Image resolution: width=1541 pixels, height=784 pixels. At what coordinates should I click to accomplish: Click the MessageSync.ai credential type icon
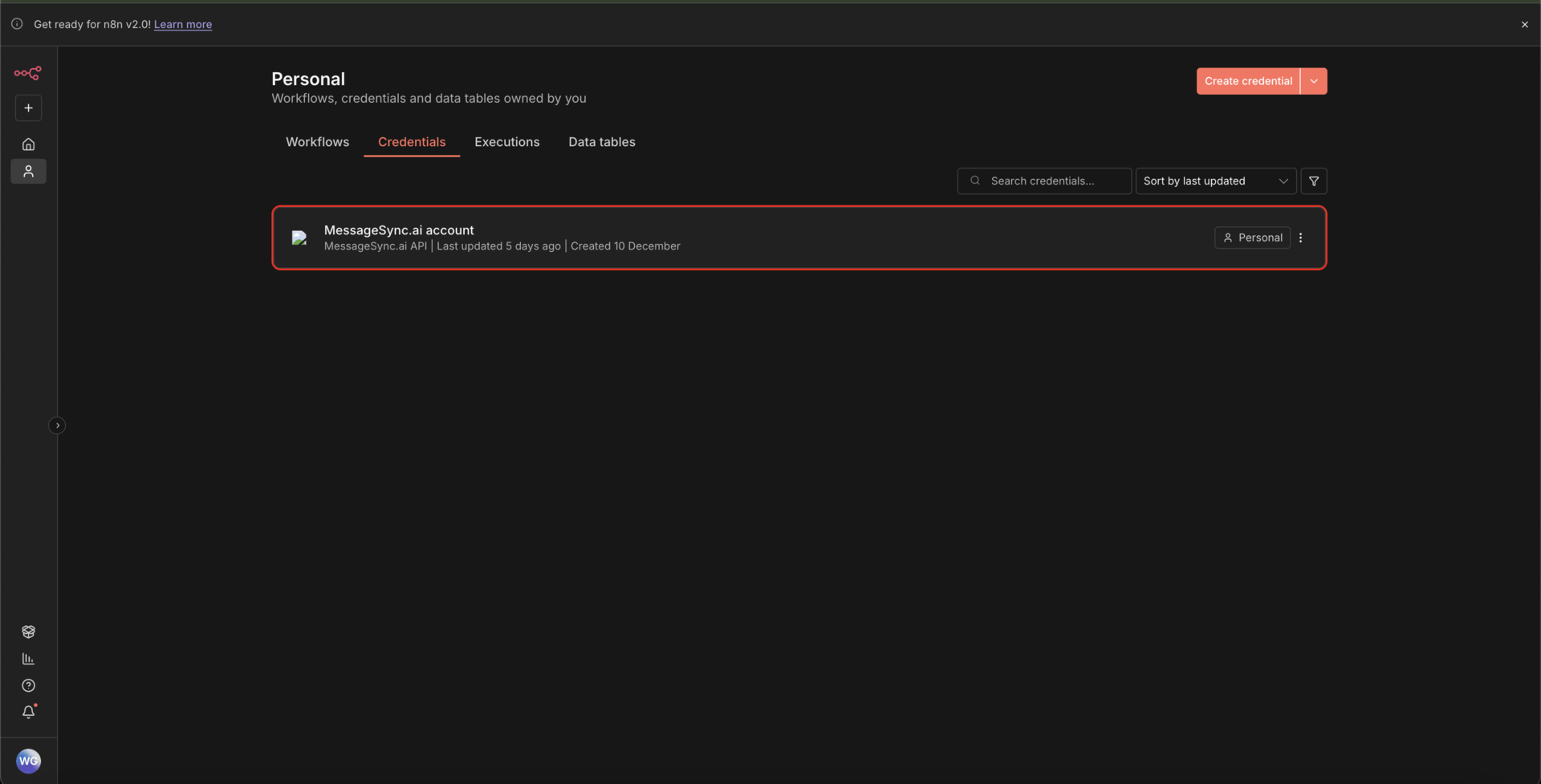tap(299, 238)
